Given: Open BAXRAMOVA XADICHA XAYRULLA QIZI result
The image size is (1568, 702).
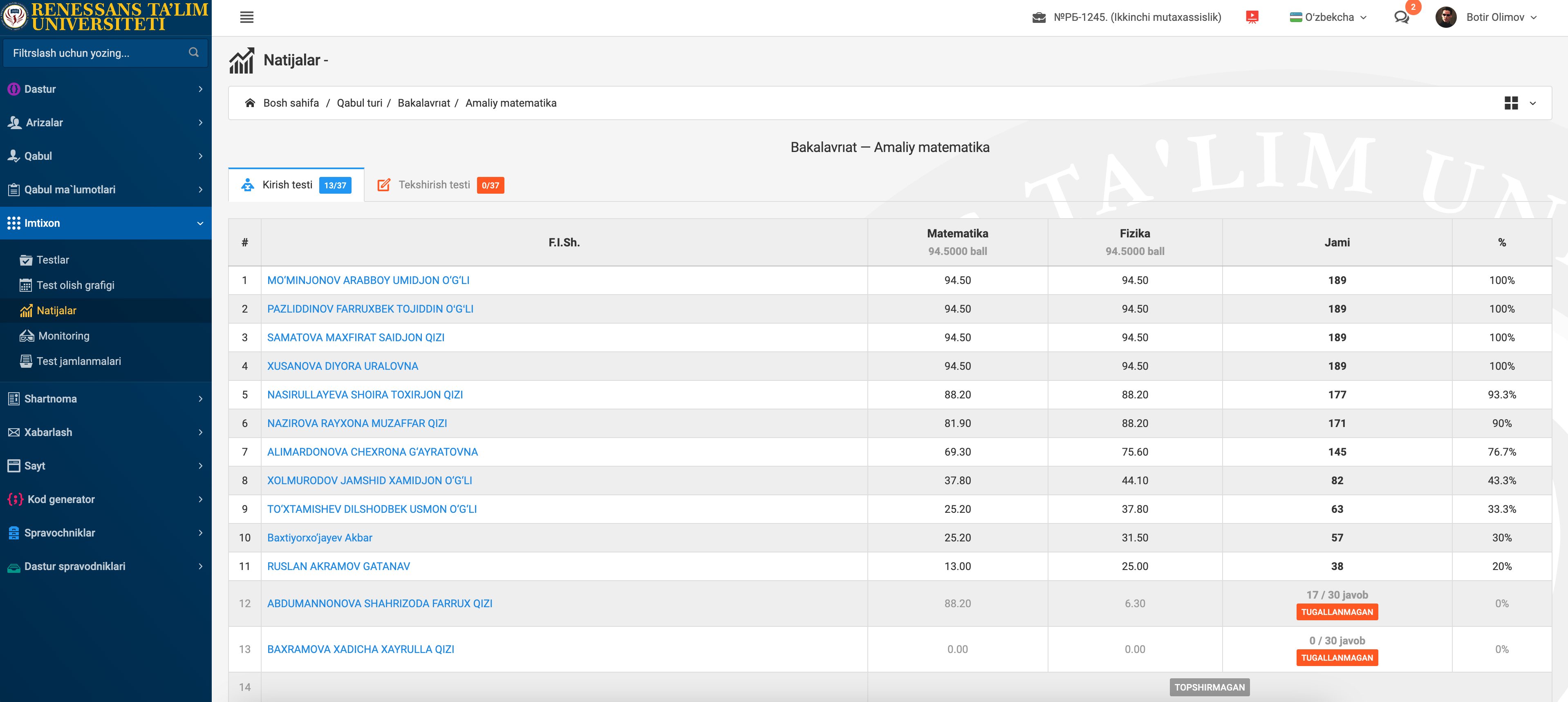Looking at the screenshot, I should (x=361, y=649).
